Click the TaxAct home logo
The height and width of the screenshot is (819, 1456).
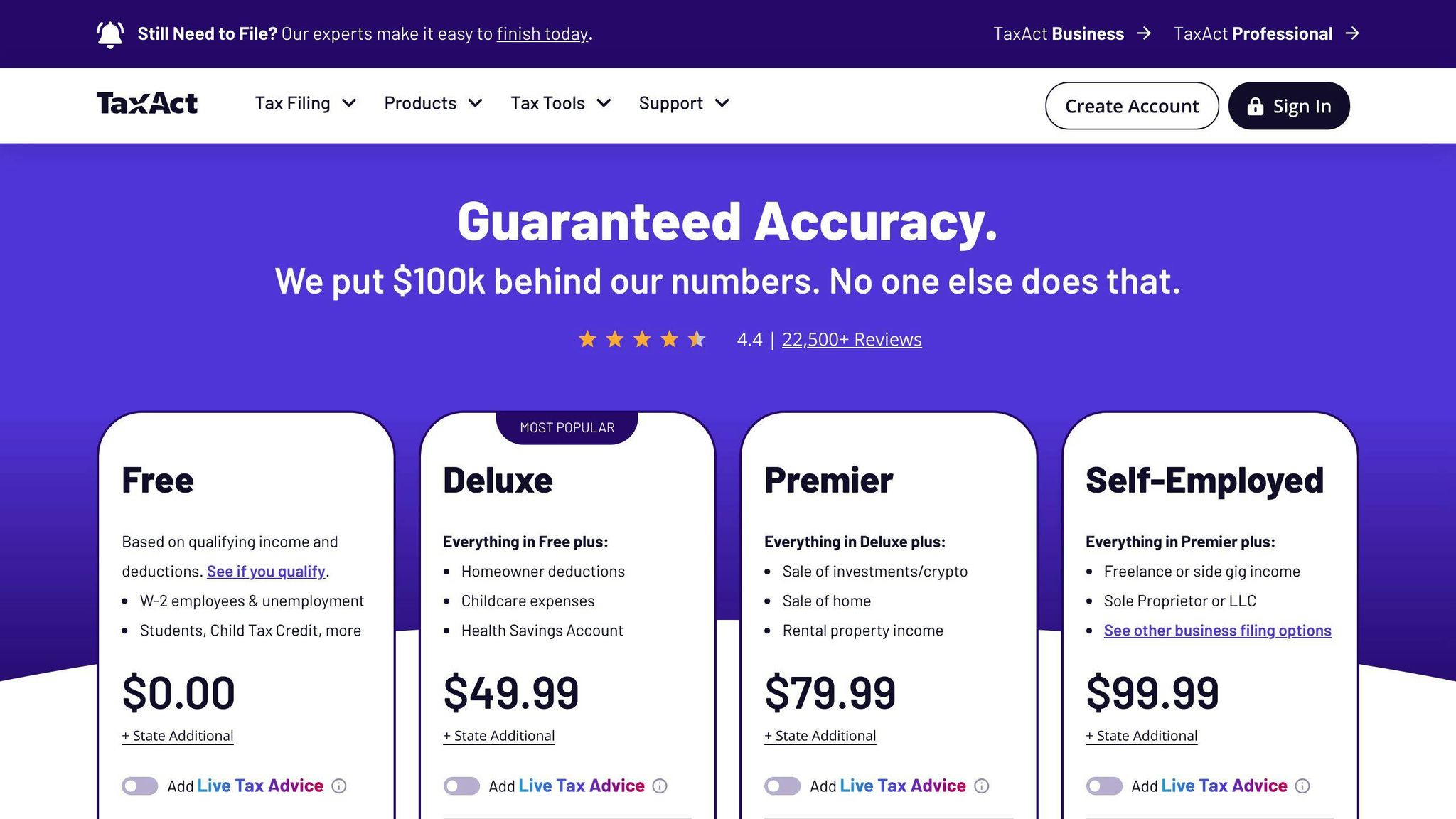pos(147,104)
